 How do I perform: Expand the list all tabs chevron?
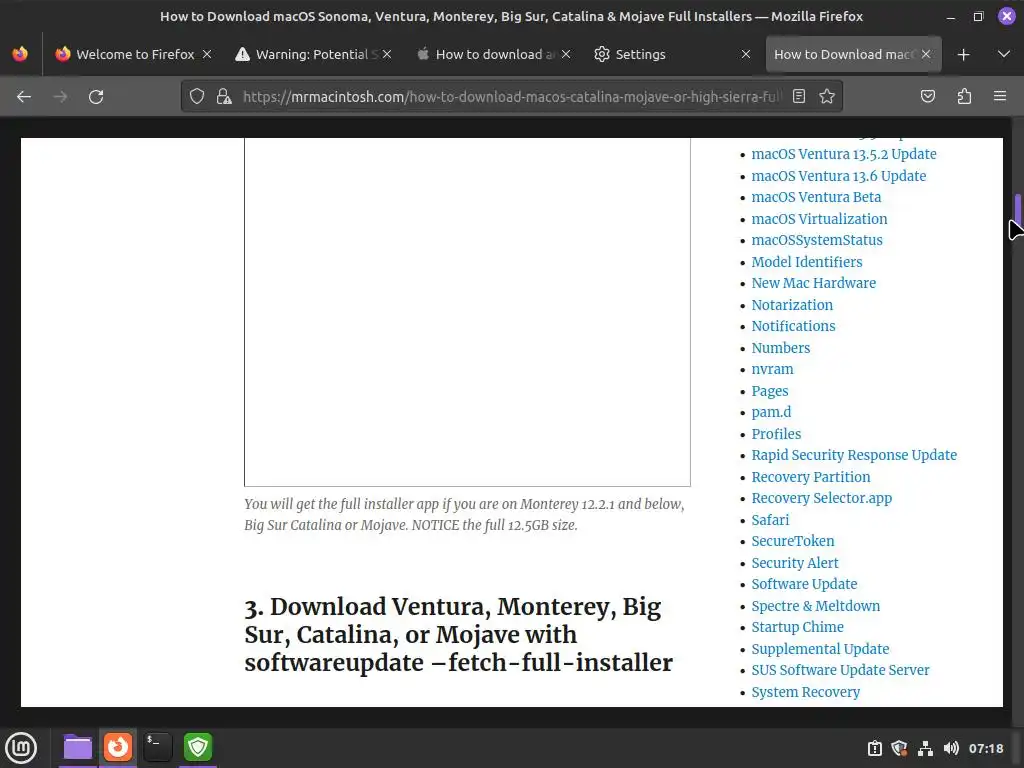pyautogui.click(x=1004, y=54)
